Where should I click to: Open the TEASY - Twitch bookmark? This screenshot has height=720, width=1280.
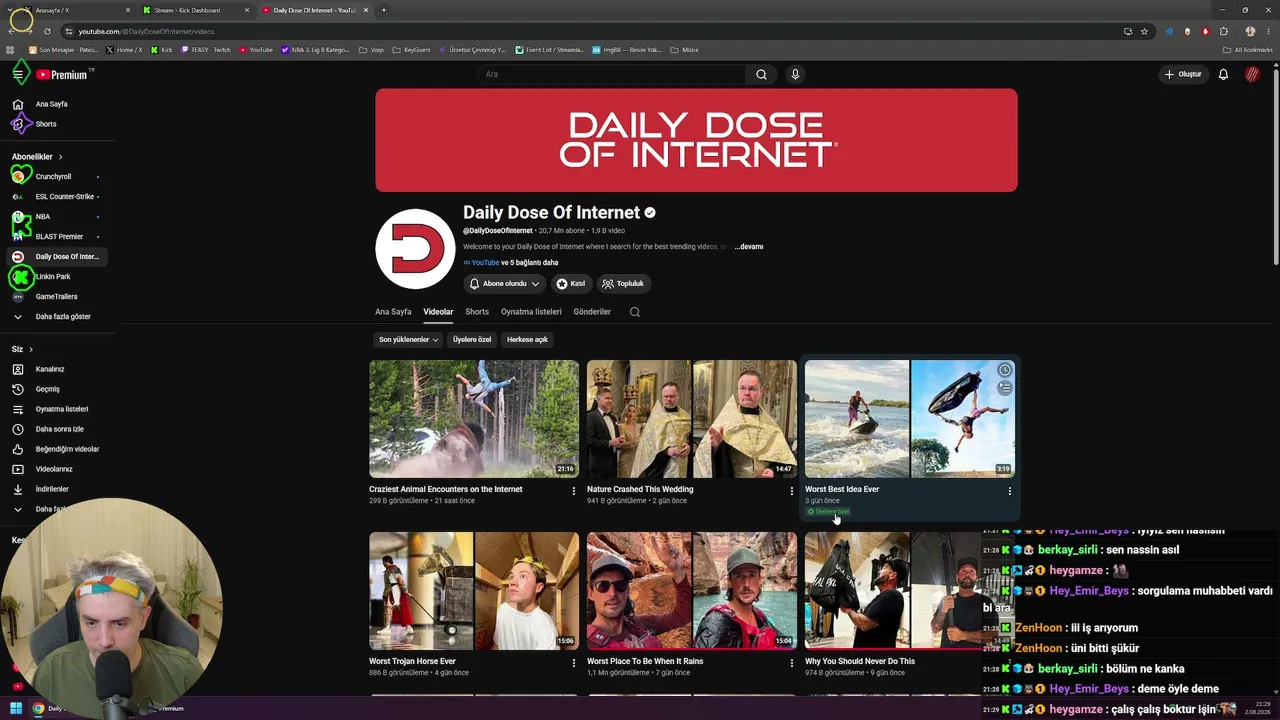pyautogui.click(x=206, y=50)
